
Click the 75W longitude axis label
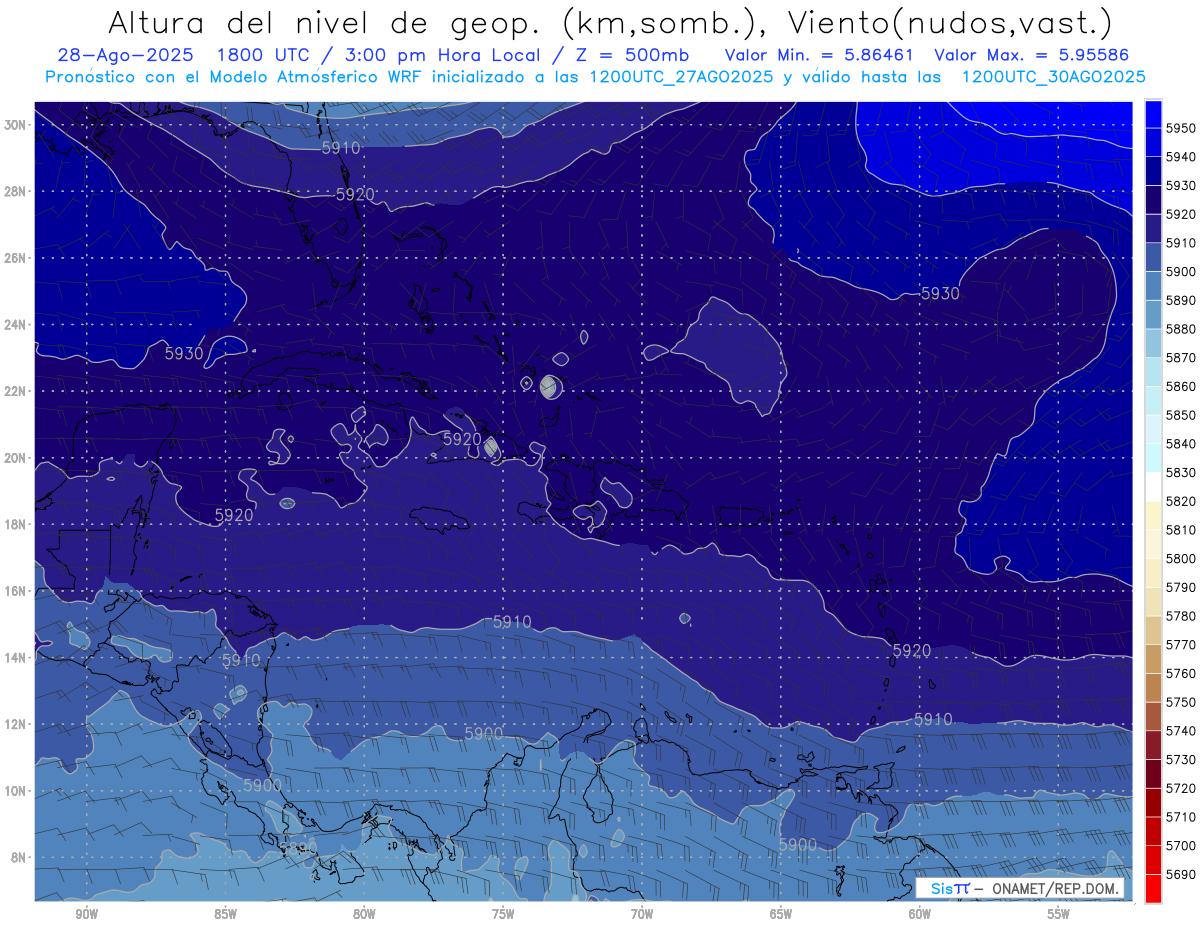point(503,914)
